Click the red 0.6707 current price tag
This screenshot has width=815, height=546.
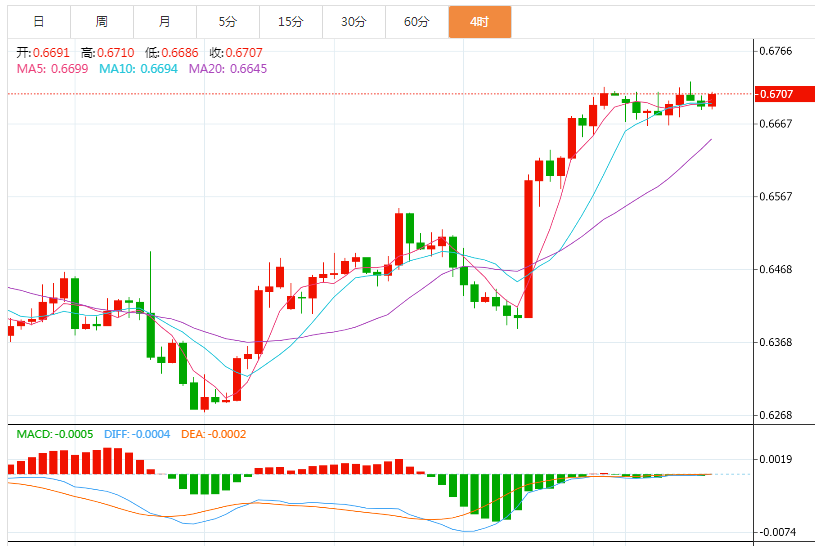click(x=784, y=94)
